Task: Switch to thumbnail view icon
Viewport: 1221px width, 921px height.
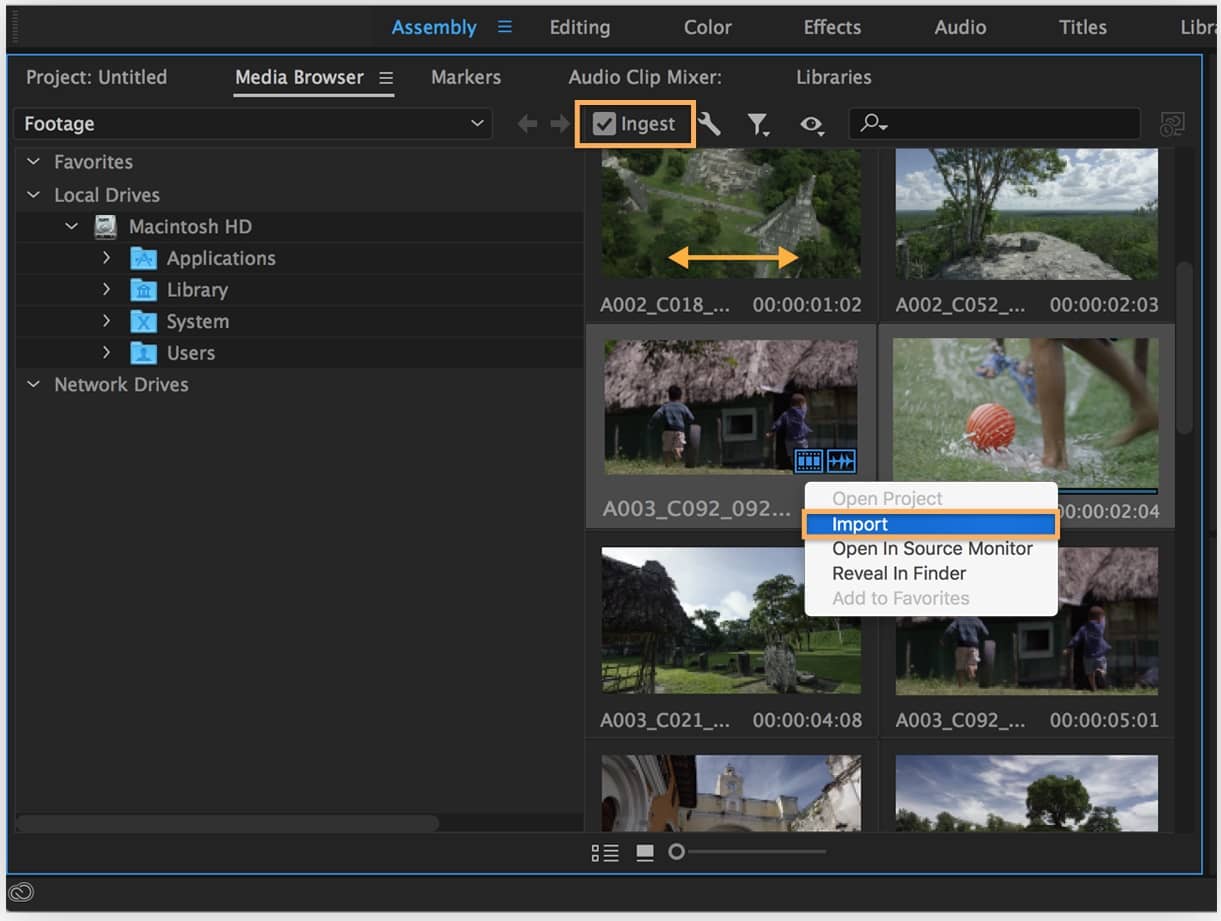Action: coord(645,853)
